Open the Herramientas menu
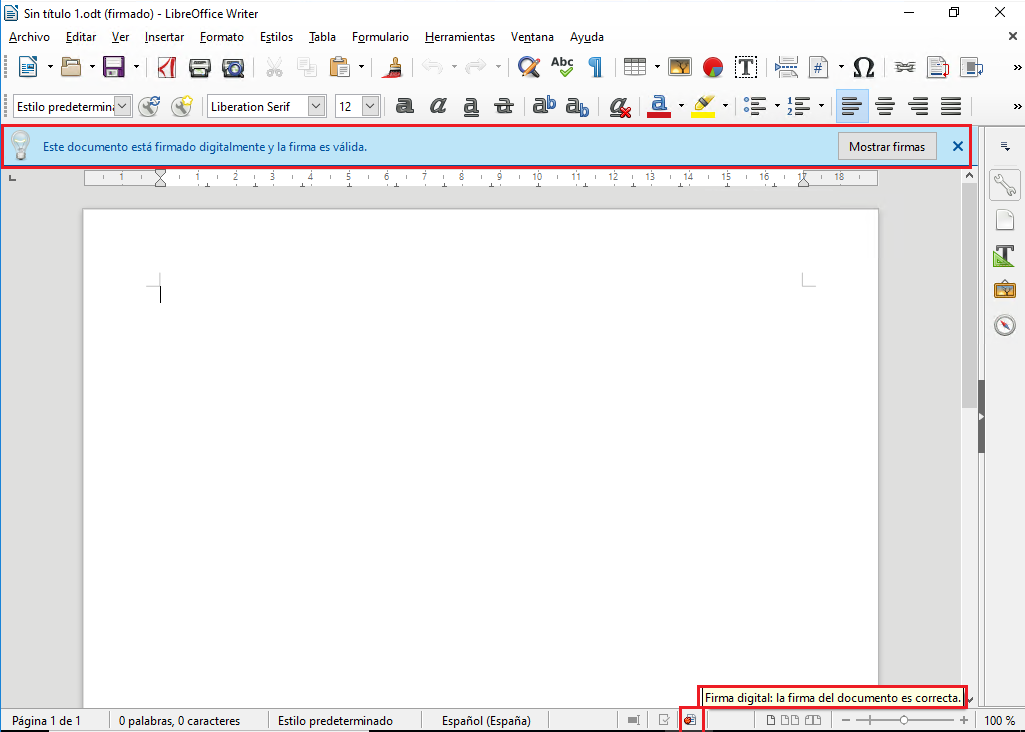The height and width of the screenshot is (732, 1025). tap(459, 37)
